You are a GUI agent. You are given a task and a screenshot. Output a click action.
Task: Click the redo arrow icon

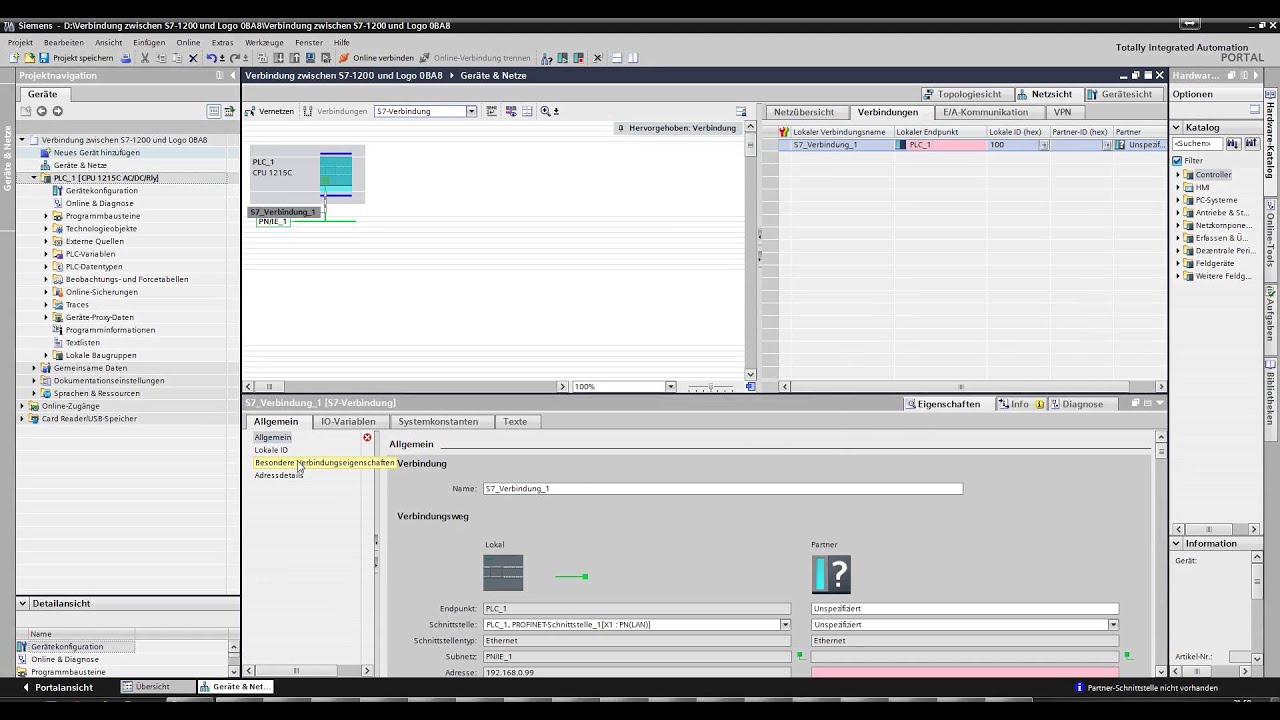click(235, 58)
